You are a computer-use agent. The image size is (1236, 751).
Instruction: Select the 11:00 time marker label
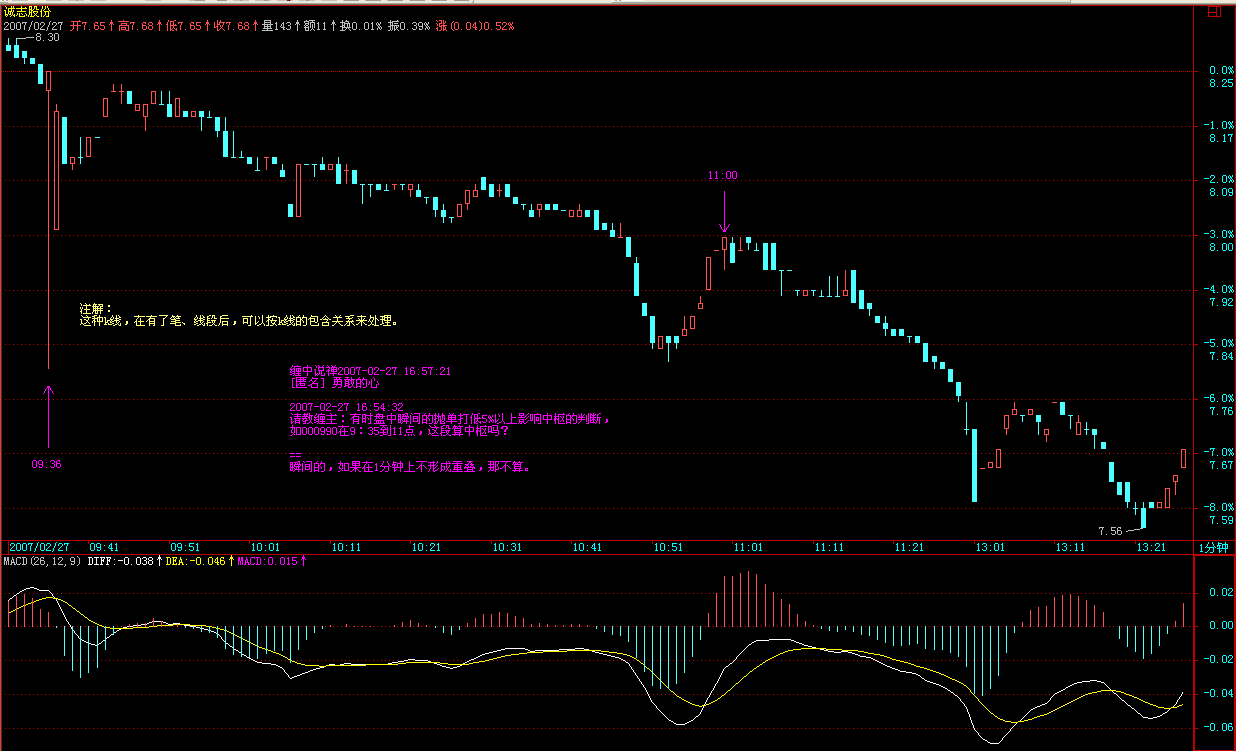coord(722,175)
